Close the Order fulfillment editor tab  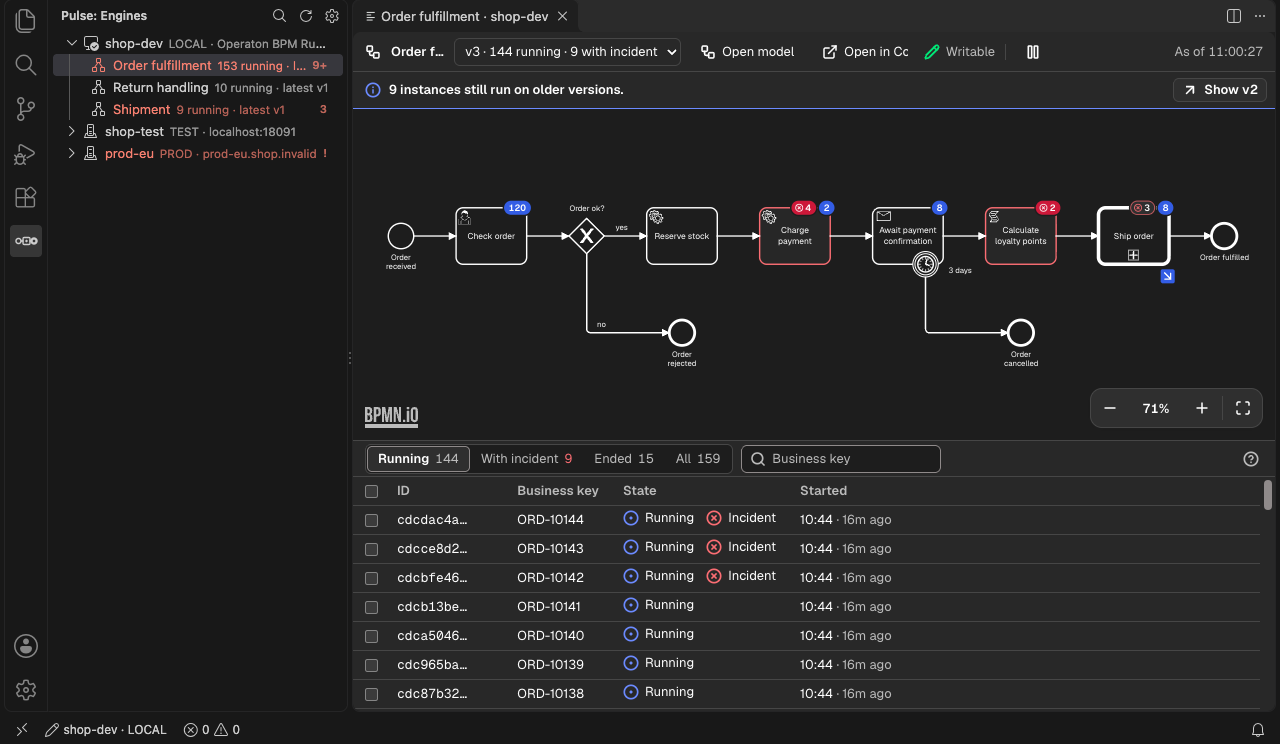pyautogui.click(x=563, y=17)
